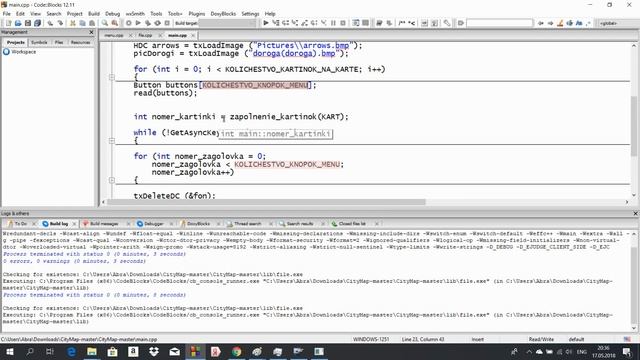Screen dimensions: 640x360
Task: Open the Build menu
Action: [x=94, y=13]
